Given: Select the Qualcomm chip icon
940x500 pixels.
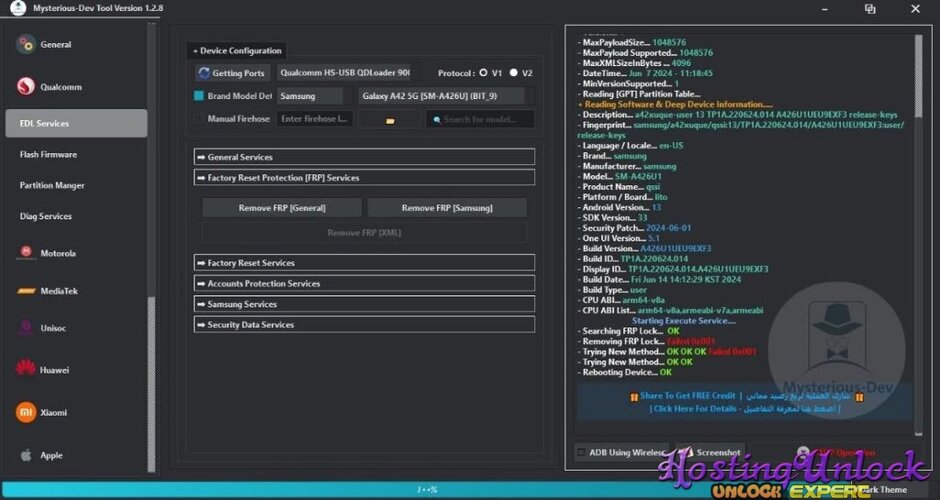Looking at the screenshot, I should click(x=26, y=86).
